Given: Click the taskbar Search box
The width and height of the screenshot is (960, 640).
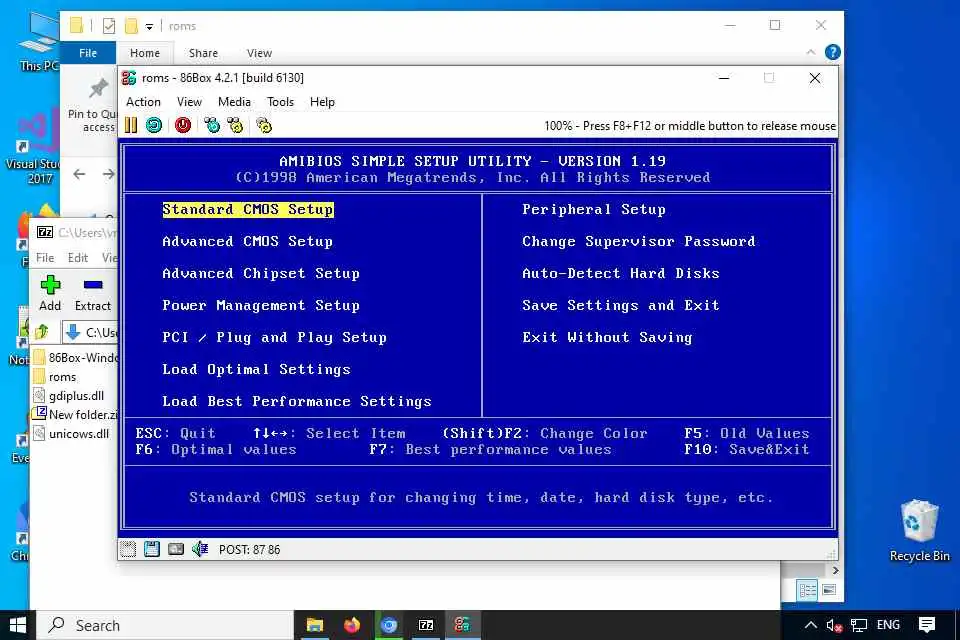Looking at the screenshot, I should click(x=165, y=625).
